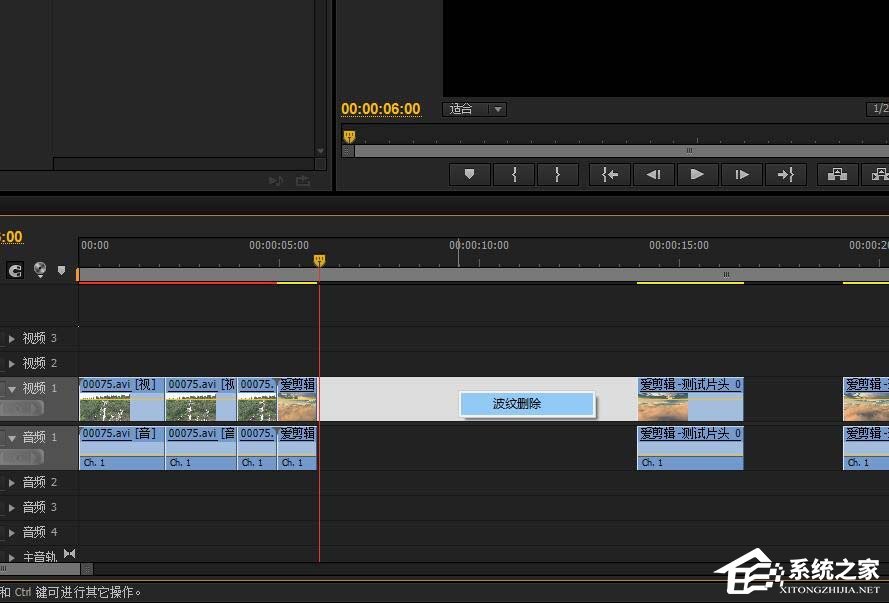
Task: Step forward one frame
Action: click(741, 174)
